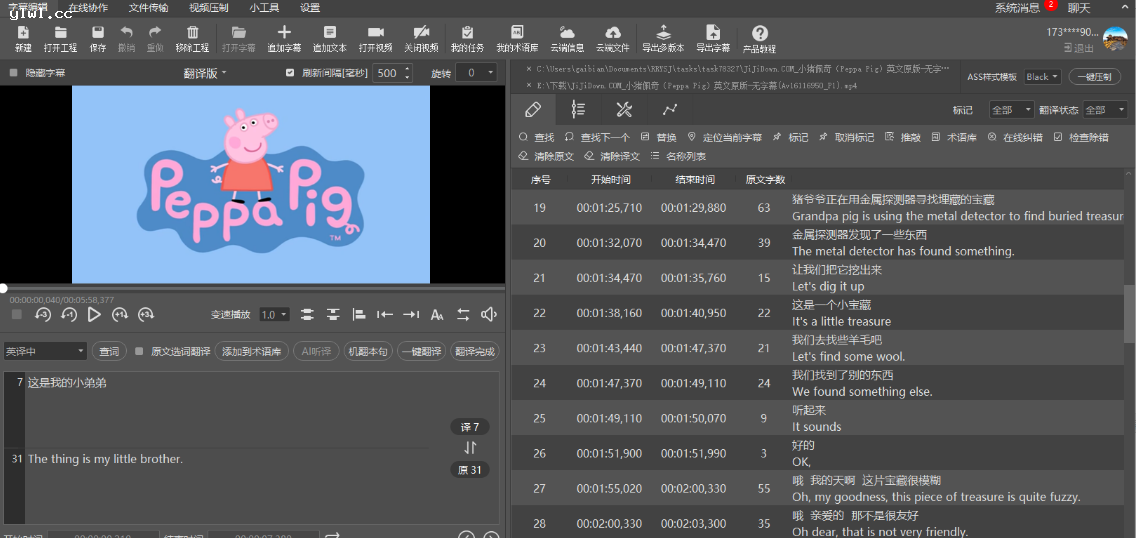Open the 翻译状态 全部 dropdown
The image size is (1136, 538).
[1105, 110]
